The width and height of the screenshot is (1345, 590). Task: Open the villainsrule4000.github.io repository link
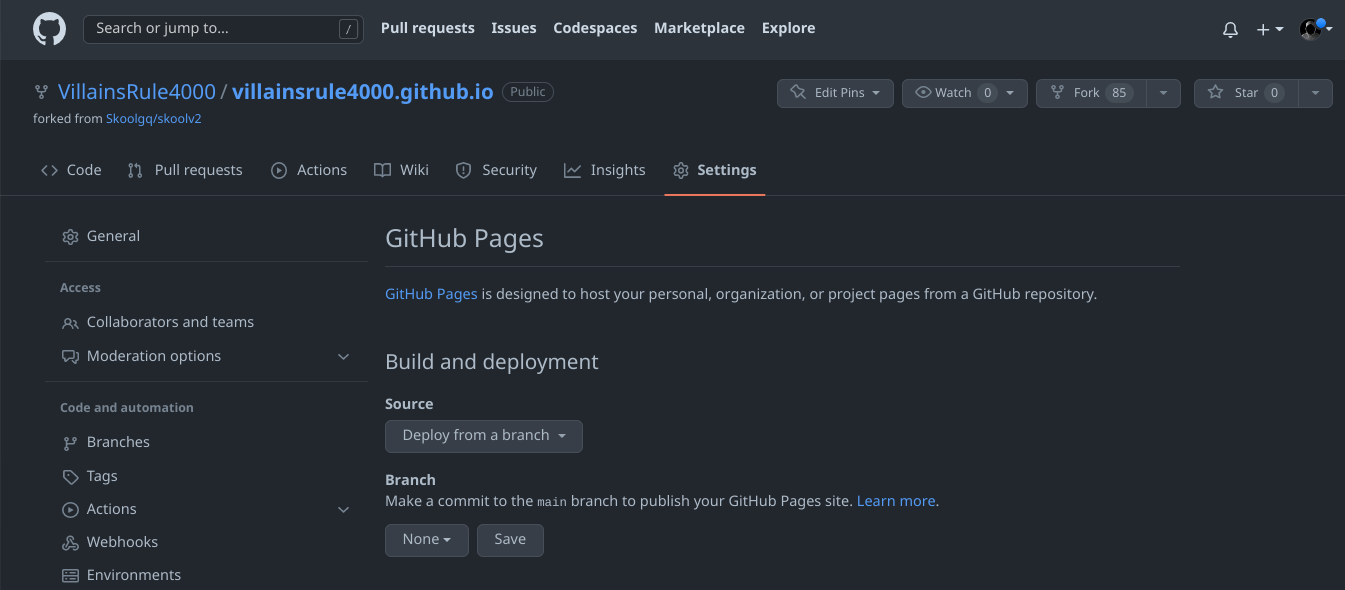coord(362,92)
